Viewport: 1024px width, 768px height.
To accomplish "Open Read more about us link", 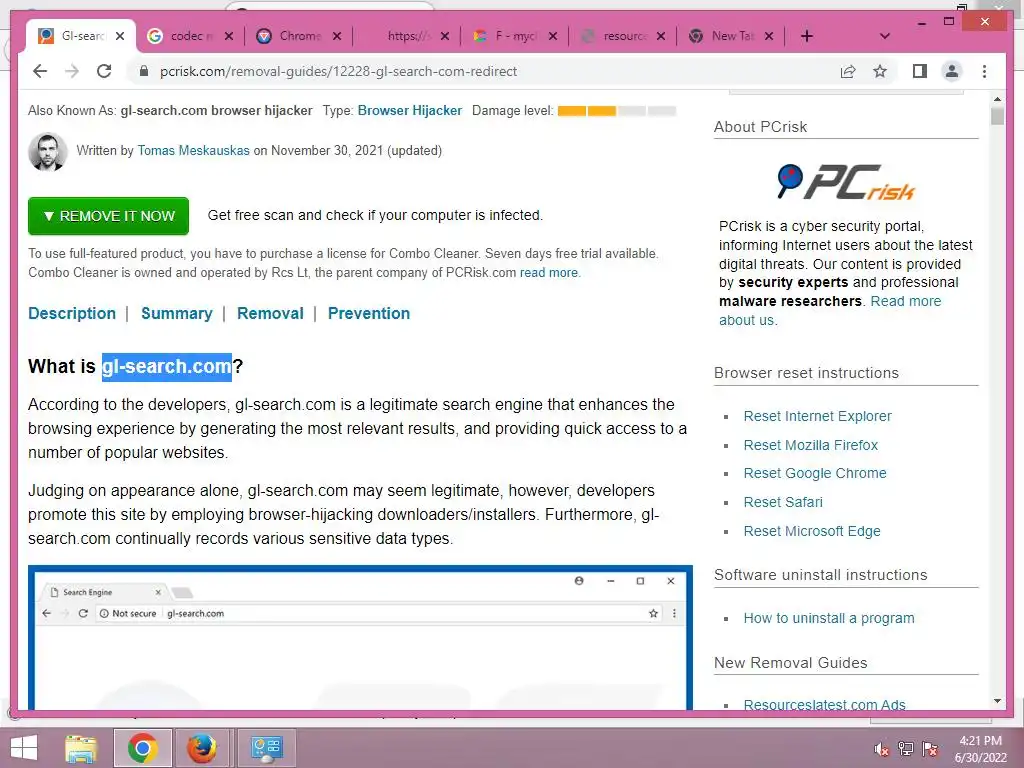I will coord(906,301).
